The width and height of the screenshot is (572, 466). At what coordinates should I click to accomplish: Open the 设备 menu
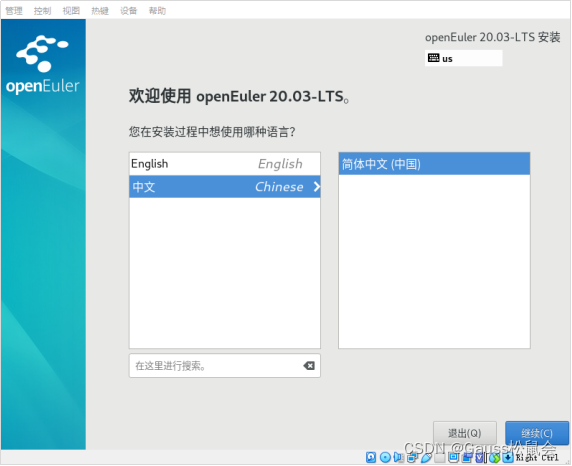point(128,11)
